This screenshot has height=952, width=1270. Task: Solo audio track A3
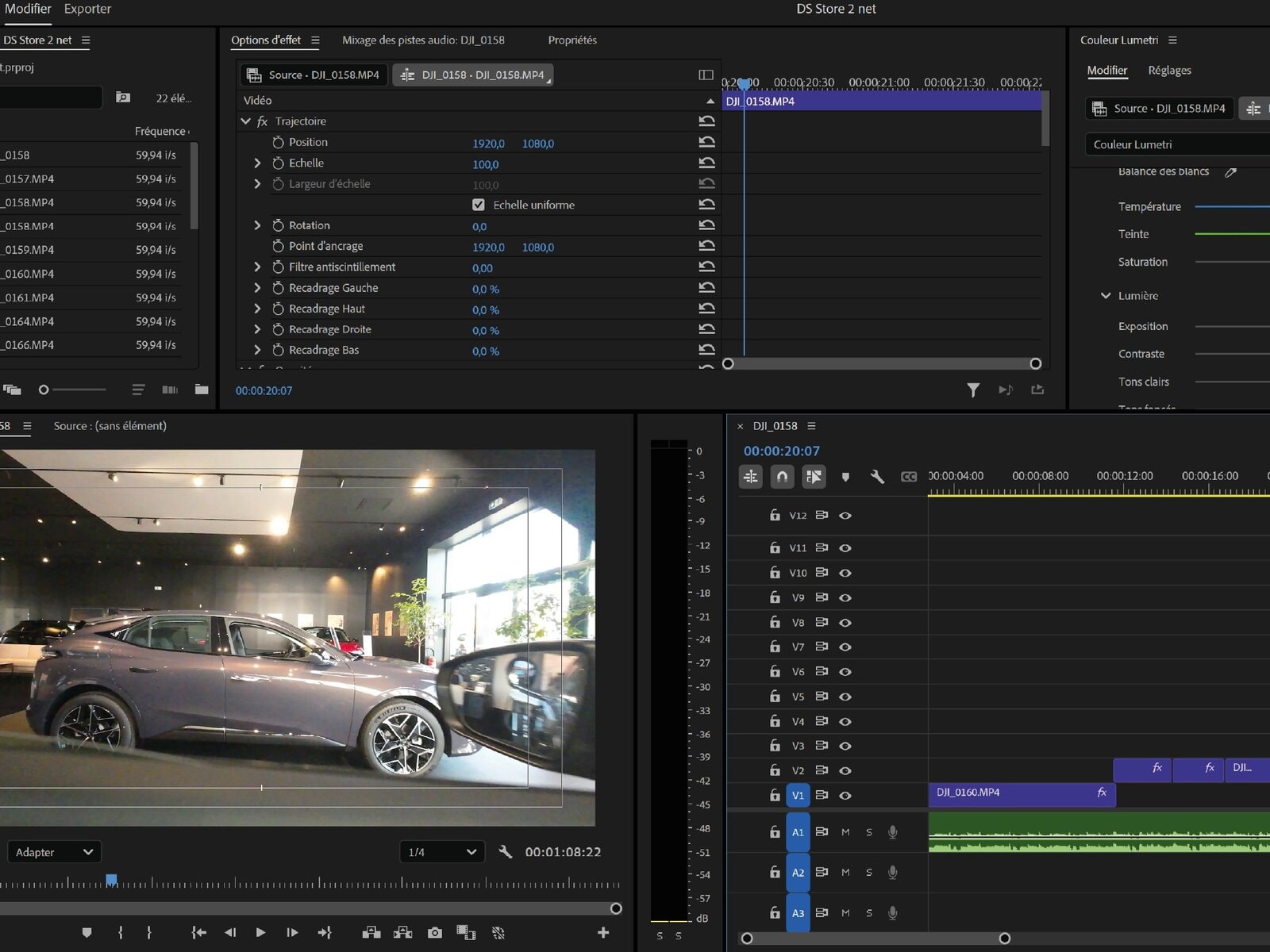(x=869, y=913)
